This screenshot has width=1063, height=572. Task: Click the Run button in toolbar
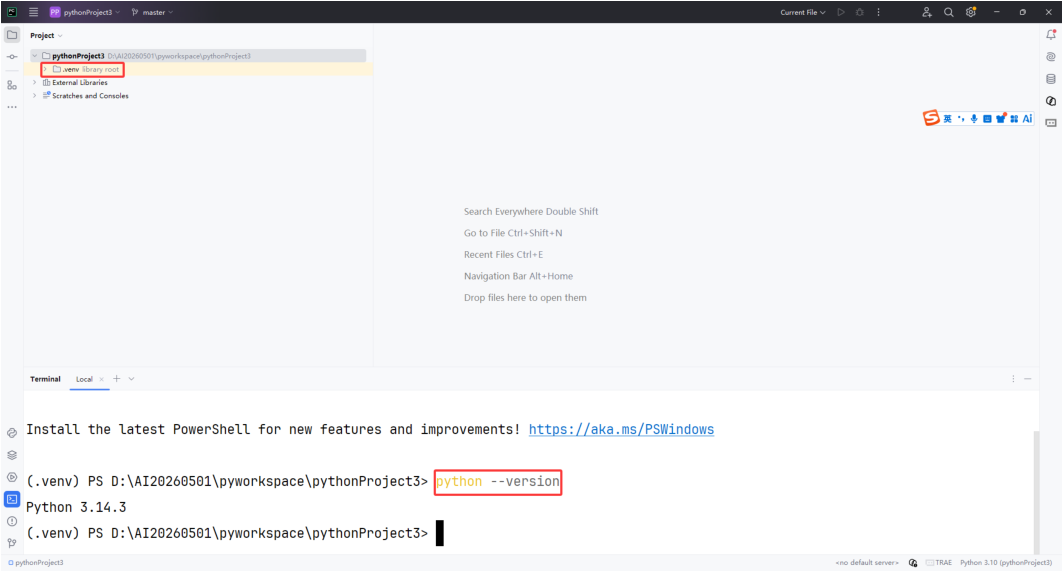pyautogui.click(x=841, y=12)
